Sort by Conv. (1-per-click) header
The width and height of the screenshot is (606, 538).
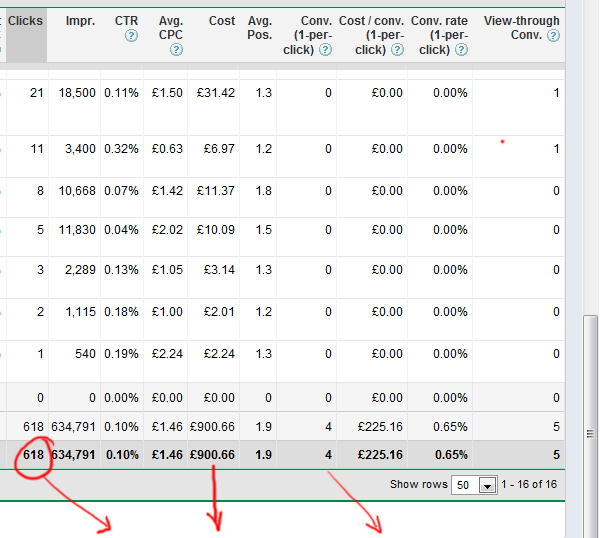click(308, 35)
